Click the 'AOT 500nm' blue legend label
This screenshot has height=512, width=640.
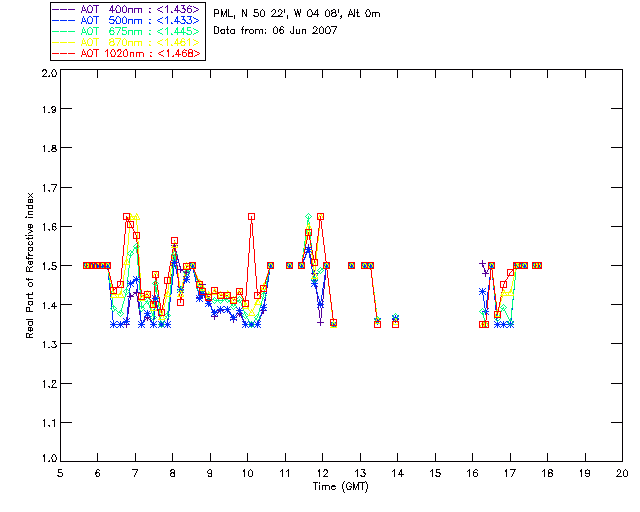pyautogui.click(x=111, y=20)
